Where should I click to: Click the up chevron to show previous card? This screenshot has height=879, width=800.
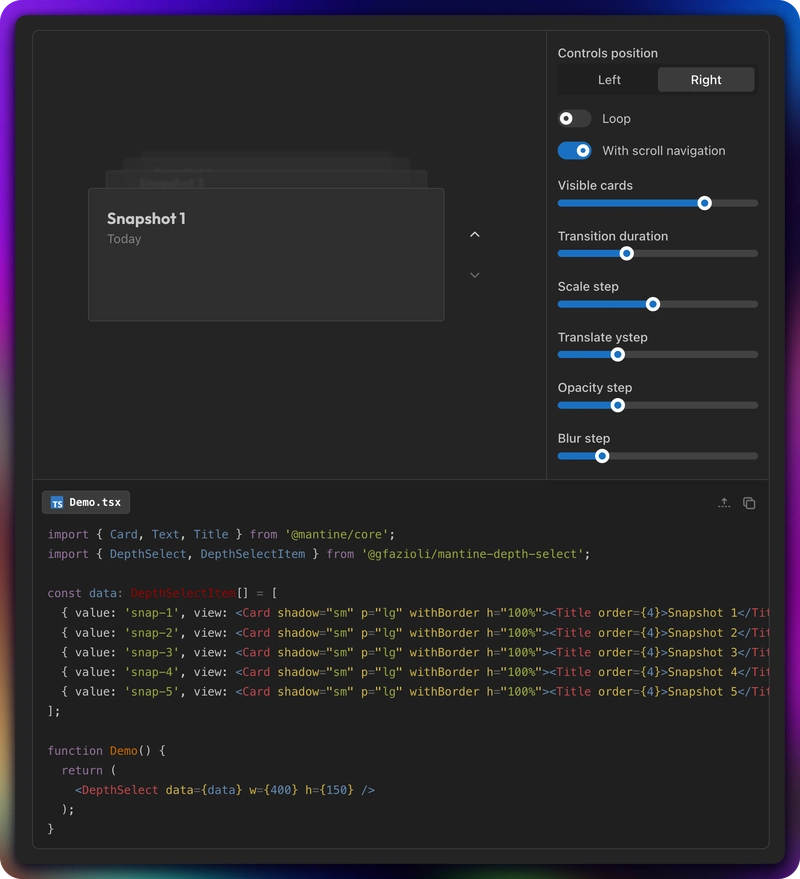tap(475, 234)
